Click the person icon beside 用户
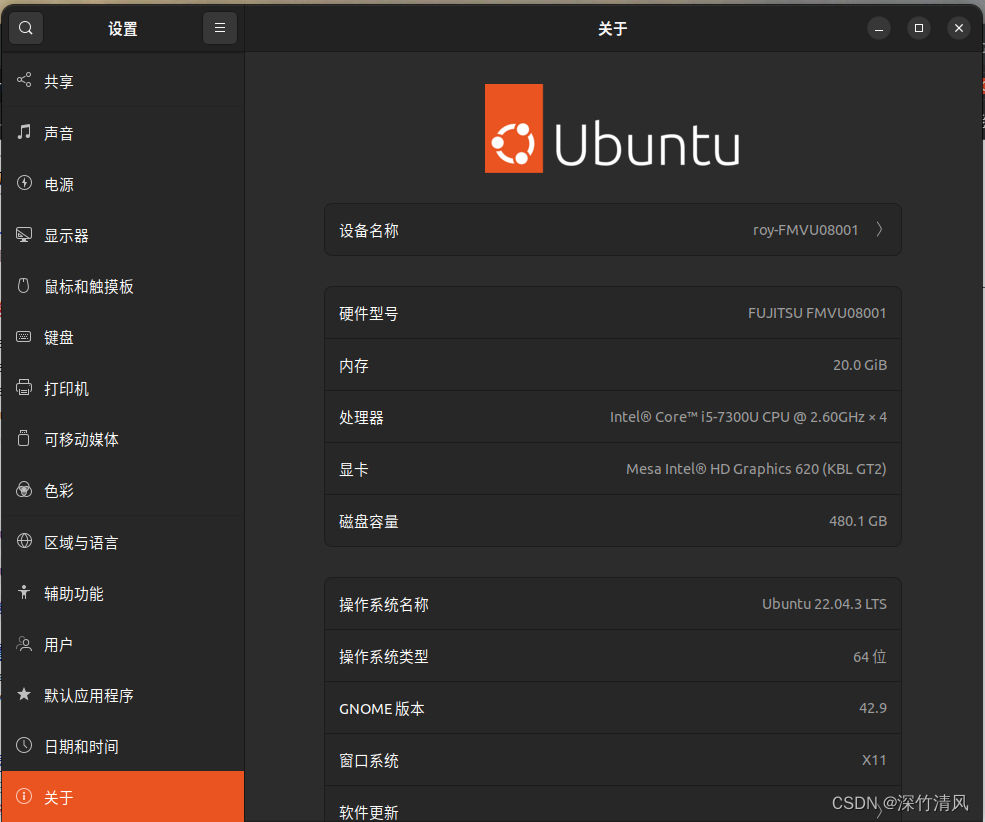Image resolution: width=985 pixels, height=822 pixels. click(24, 644)
